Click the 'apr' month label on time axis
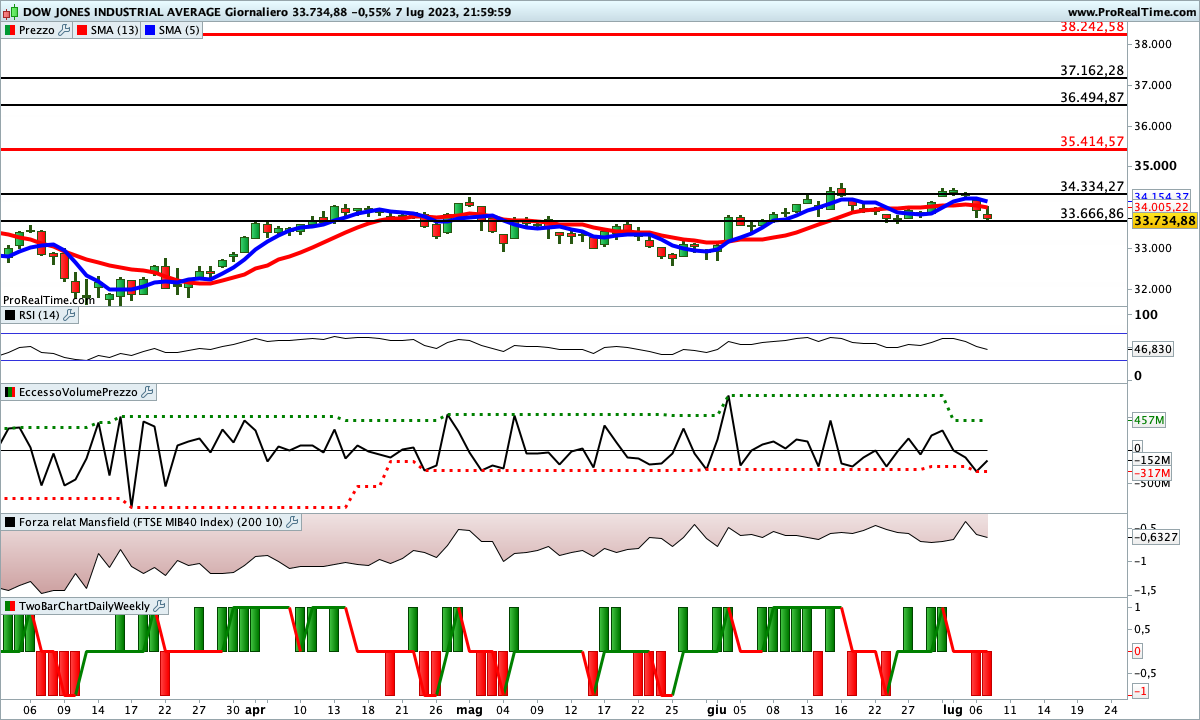Viewport: 1200px width, 720px height. tap(256, 709)
